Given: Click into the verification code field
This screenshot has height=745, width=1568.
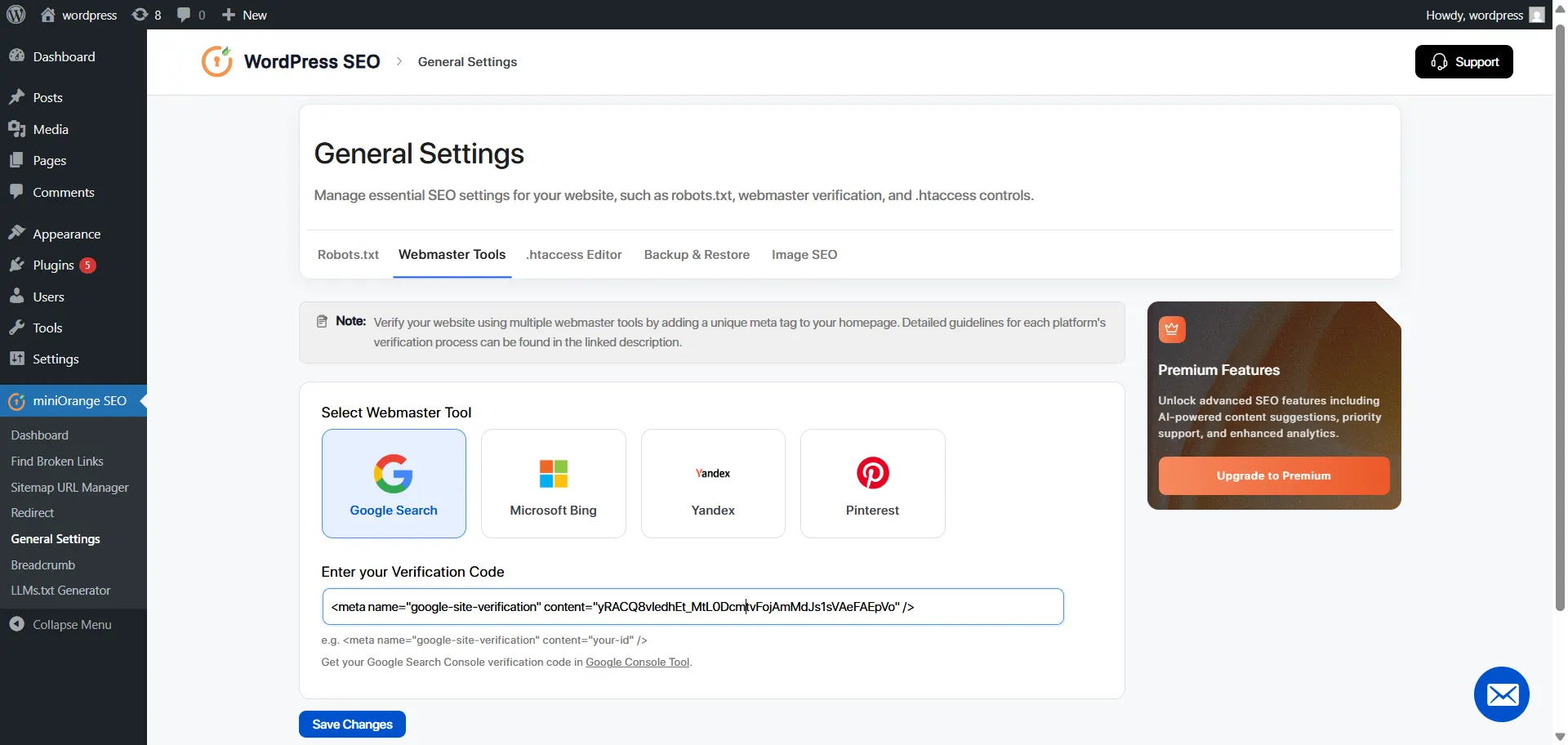Looking at the screenshot, I should coord(693,607).
